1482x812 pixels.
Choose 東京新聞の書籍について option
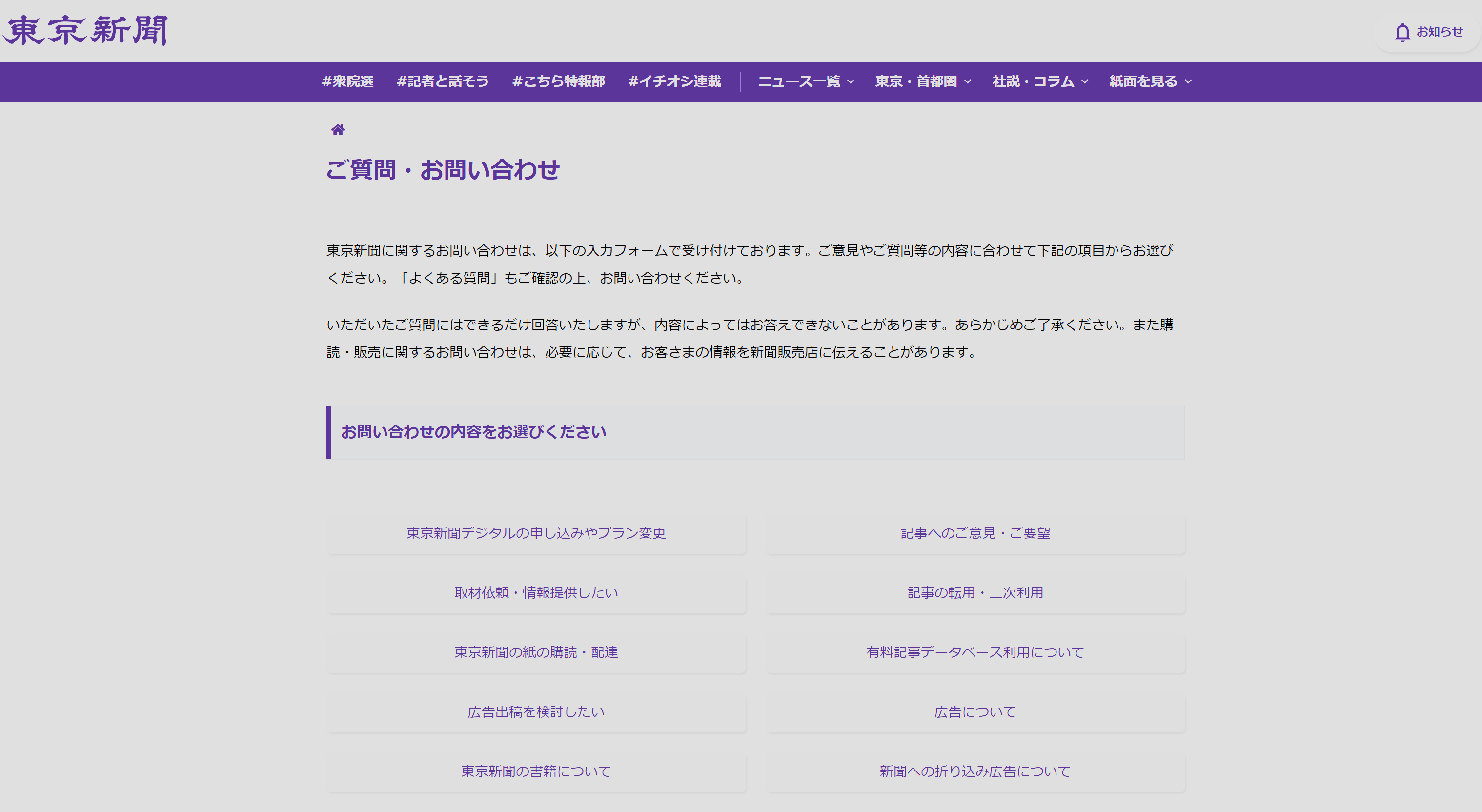pyautogui.click(x=536, y=771)
